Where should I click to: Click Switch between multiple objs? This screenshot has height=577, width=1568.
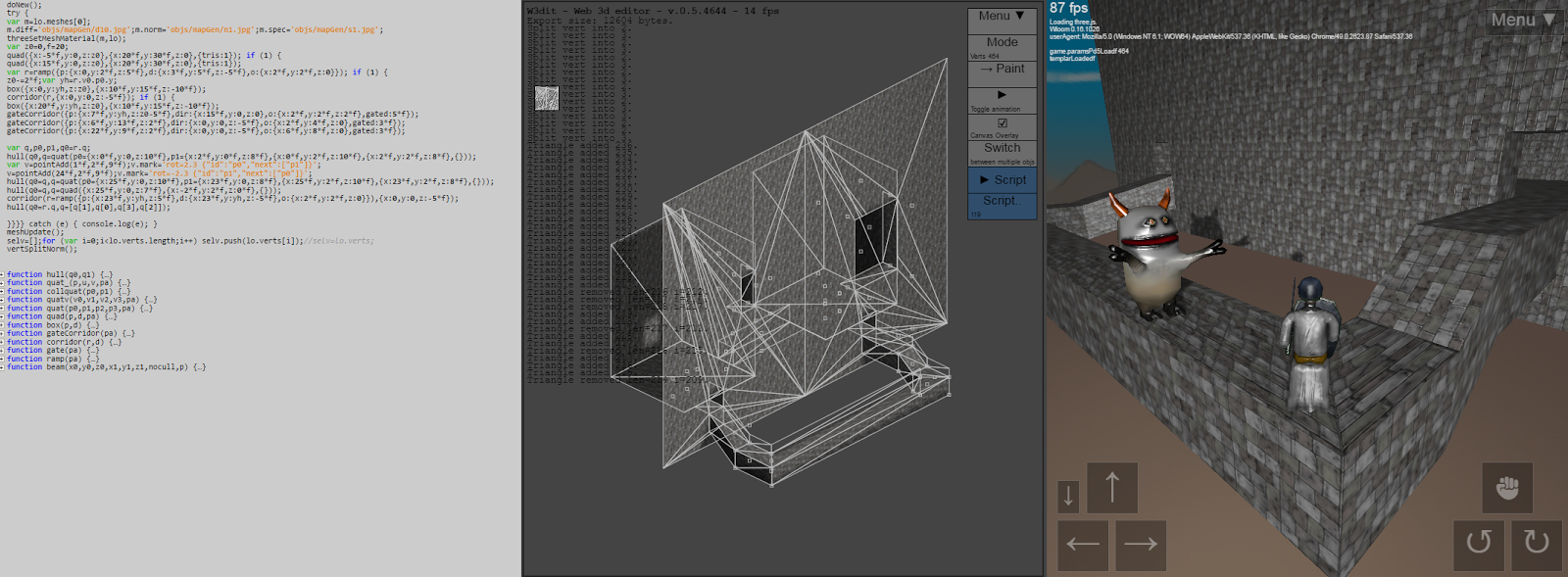1002,153
